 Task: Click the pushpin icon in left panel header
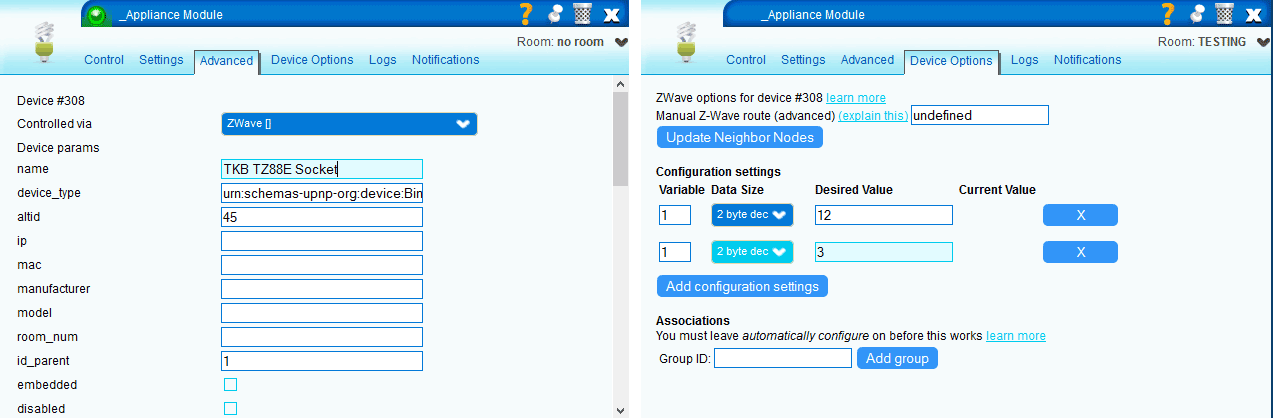click(x=555, y=14)
